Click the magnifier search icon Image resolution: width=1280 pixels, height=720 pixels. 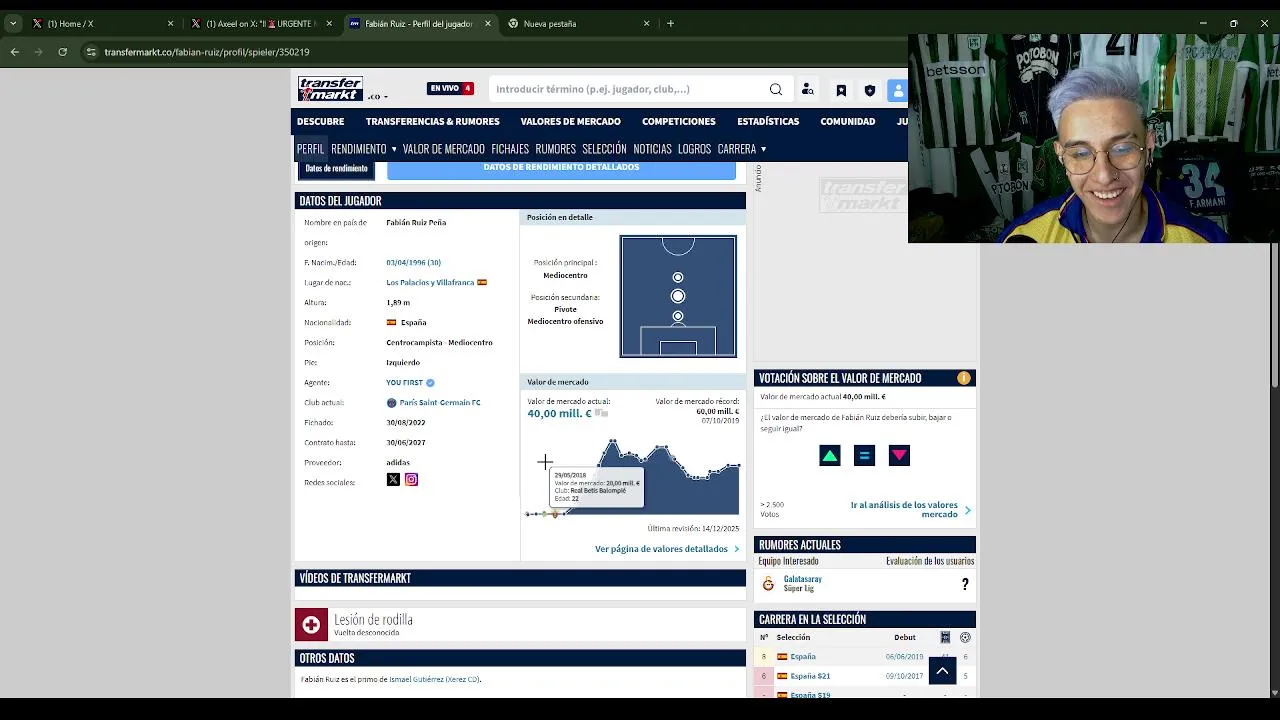pyautogui.click(x=776, y=89)
